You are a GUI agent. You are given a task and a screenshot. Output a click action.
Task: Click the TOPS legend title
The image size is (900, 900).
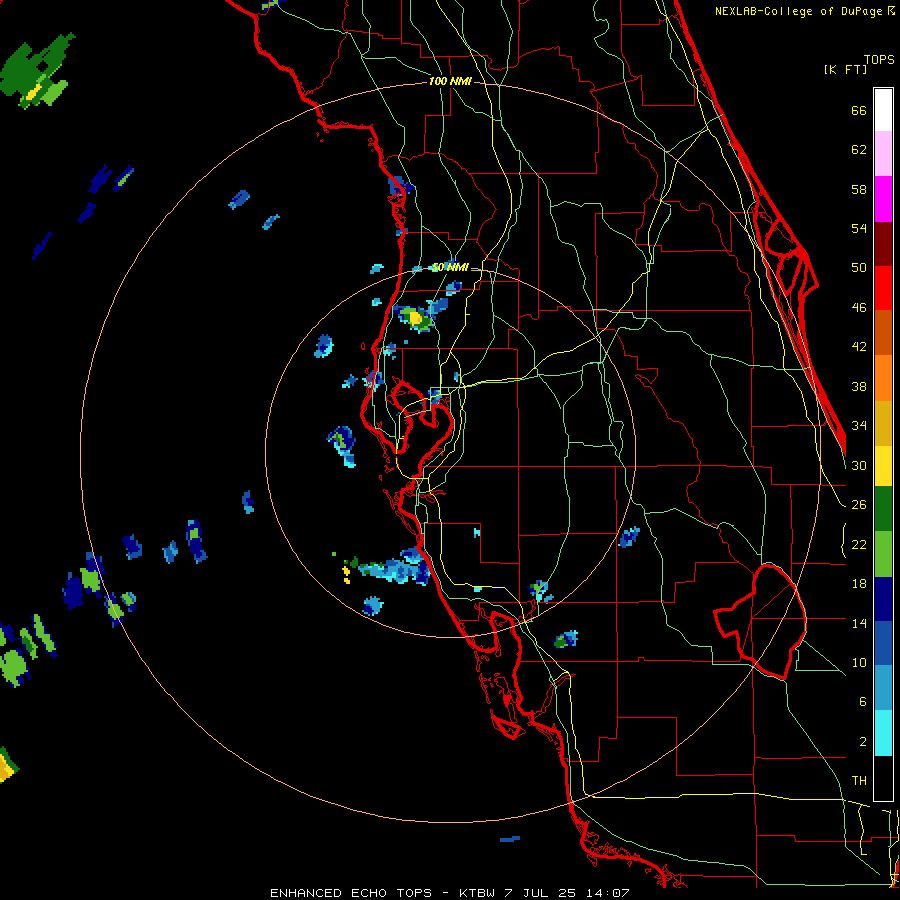(879, 59)
